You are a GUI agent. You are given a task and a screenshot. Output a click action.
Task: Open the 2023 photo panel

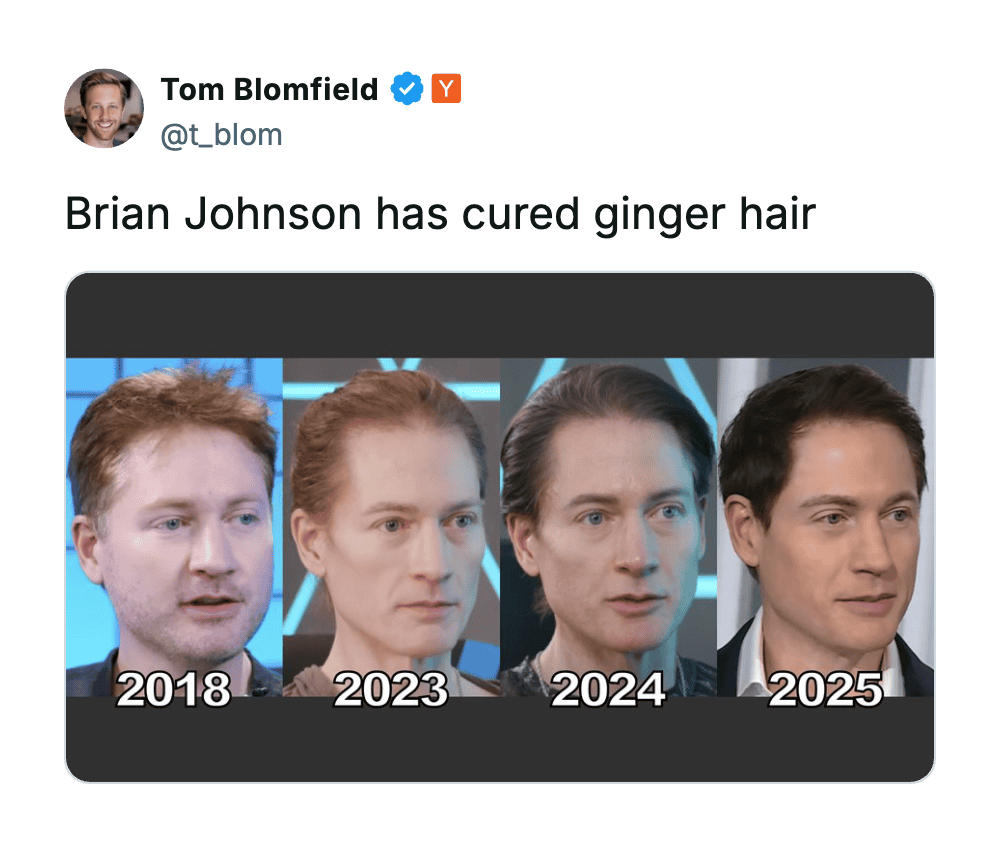click(392, 527)
